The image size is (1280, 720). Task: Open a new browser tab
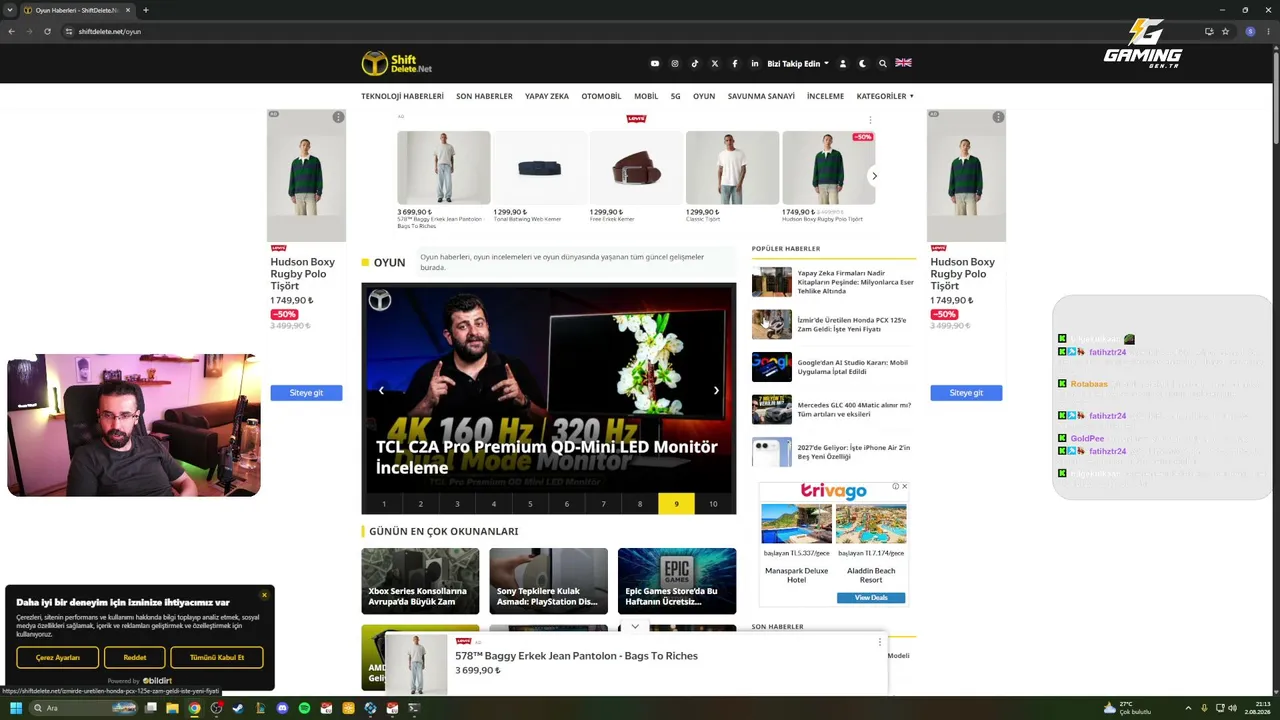pos(145,10)
